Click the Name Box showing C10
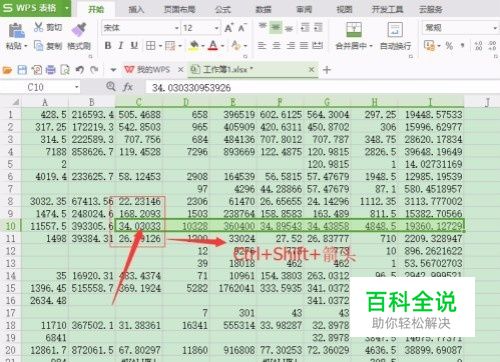This screenshot has height=362, width=500. pyautogui.click(x=40, y=88)
